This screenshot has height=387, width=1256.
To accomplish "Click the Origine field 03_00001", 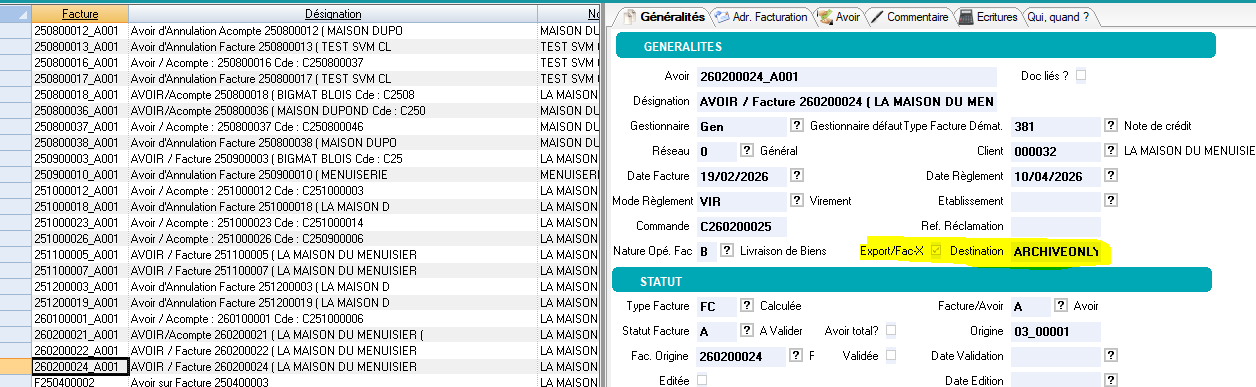I will tap(1056, 332).
